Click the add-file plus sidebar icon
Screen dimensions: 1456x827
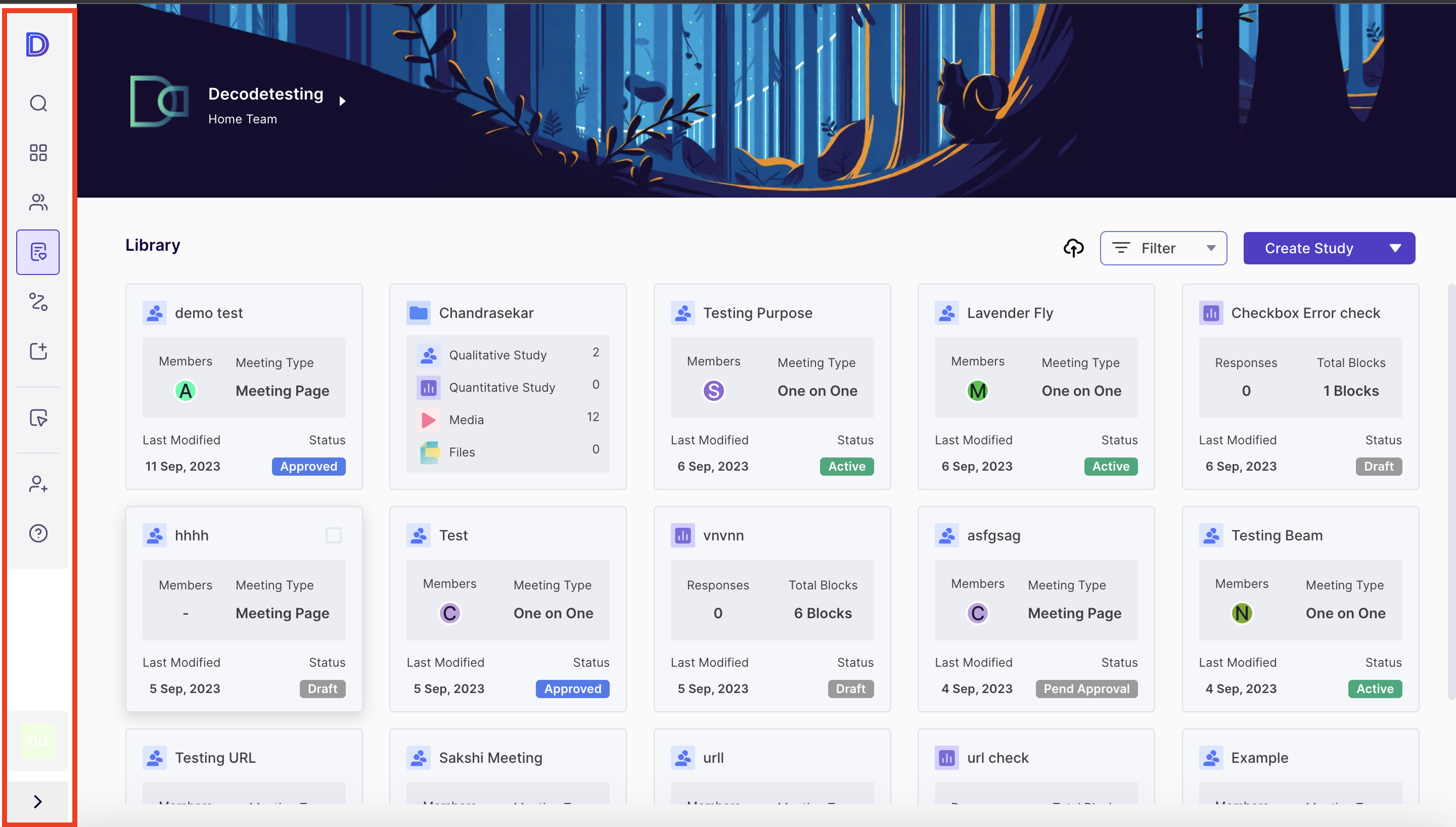click(38, 351)
